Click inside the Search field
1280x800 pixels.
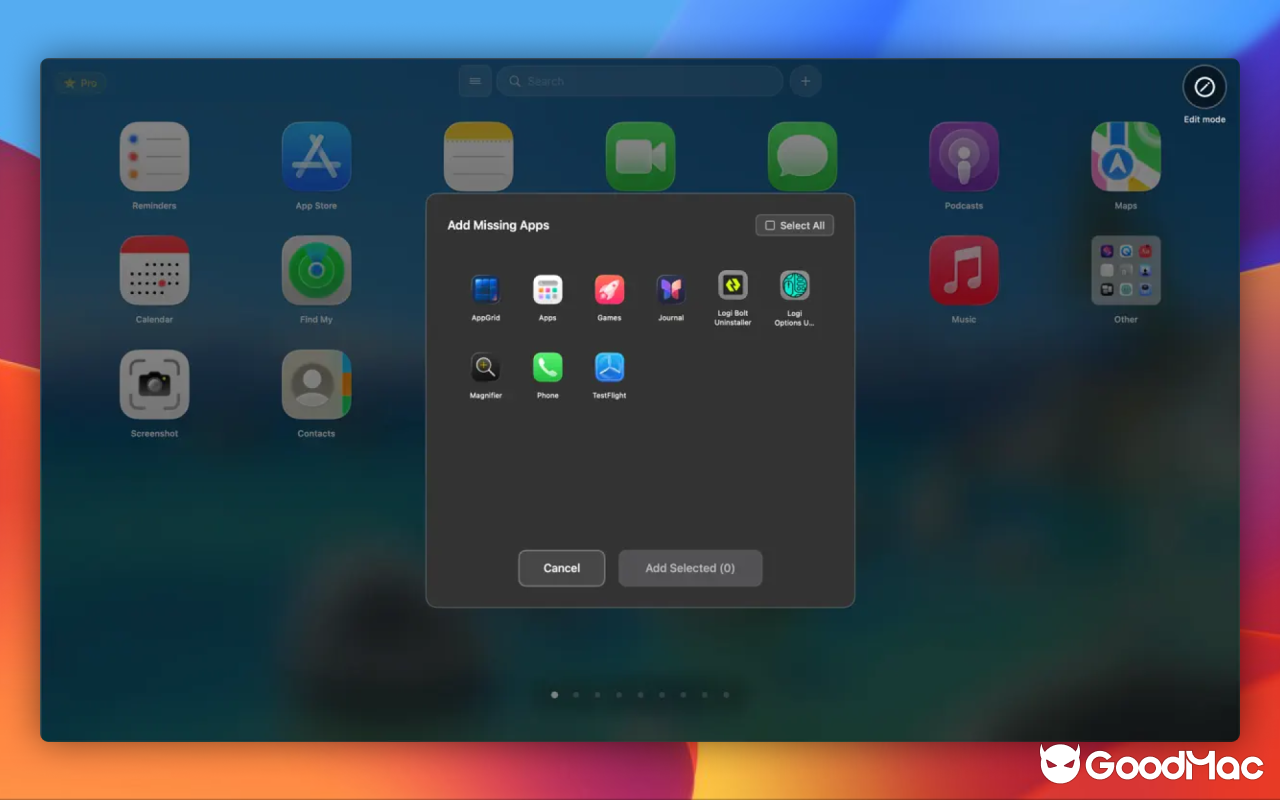tap(640, 81)
